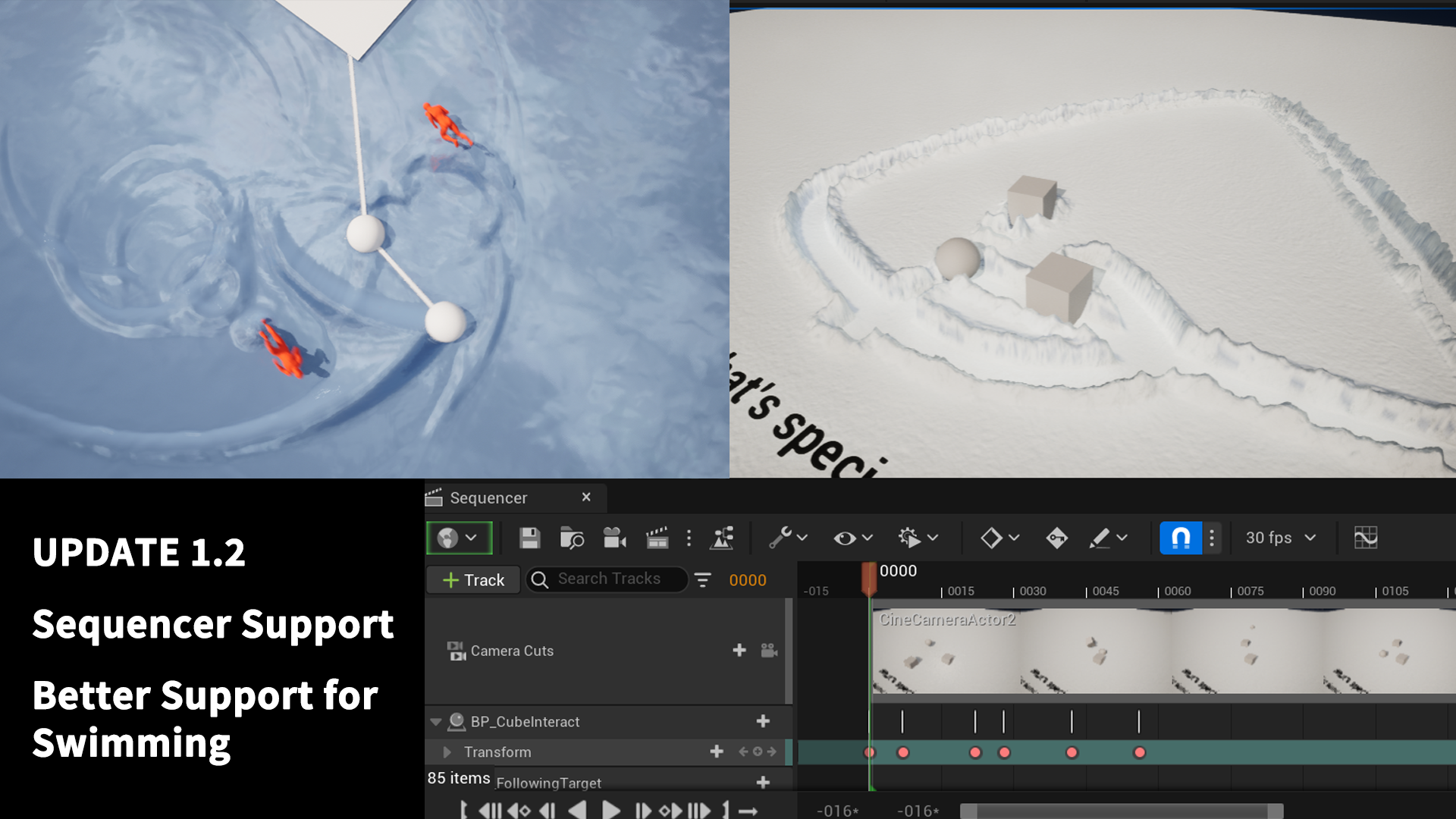
Task: Click the add Track button
Action: coord(474,580)
